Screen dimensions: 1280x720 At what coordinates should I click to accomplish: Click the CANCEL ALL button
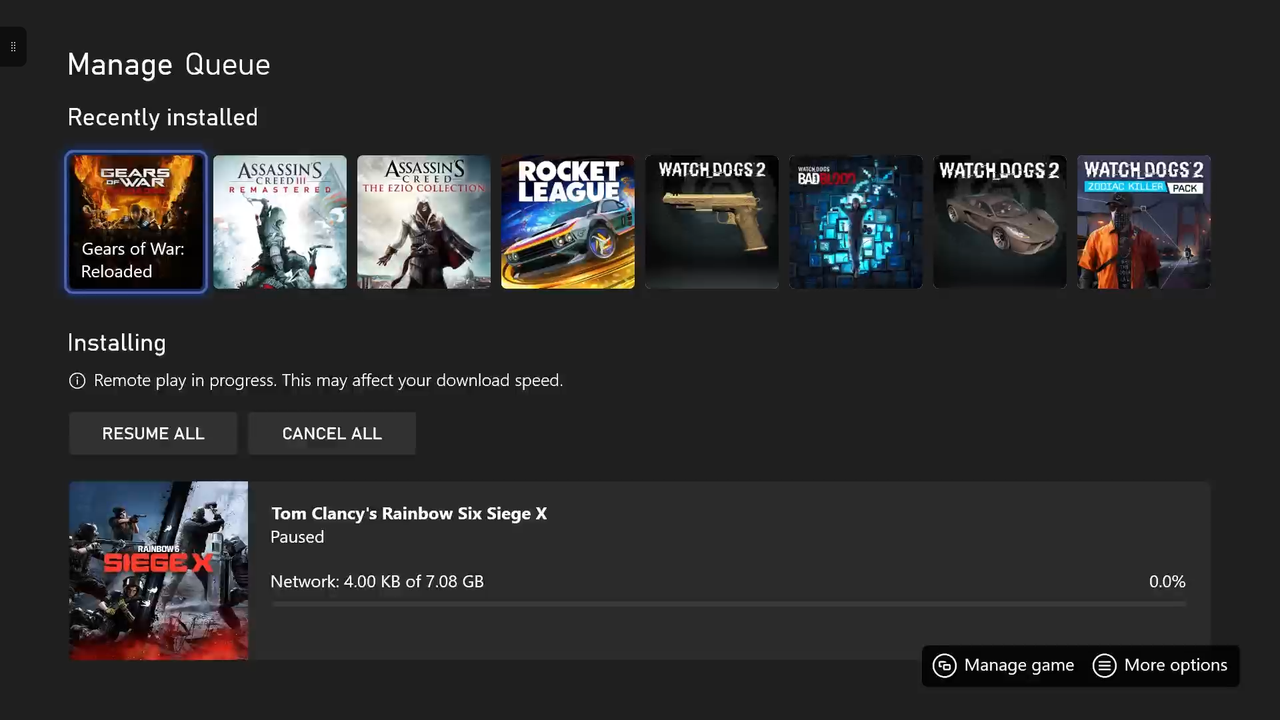click(332, 433)
